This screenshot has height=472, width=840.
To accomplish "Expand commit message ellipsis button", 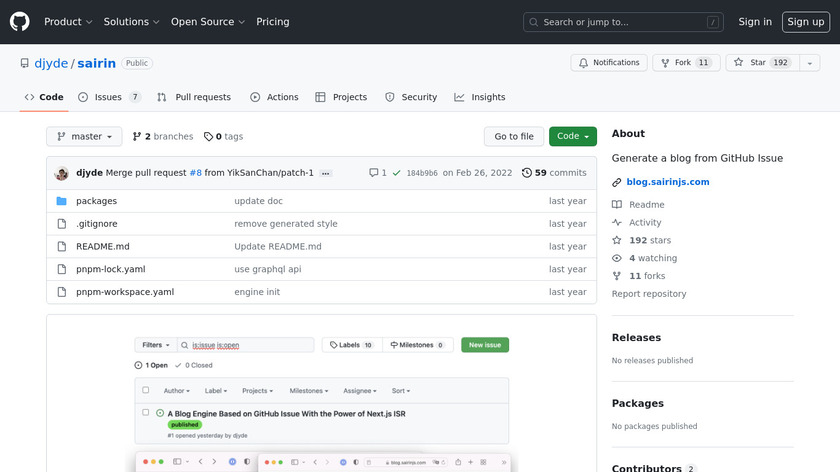I will (326, 173).
